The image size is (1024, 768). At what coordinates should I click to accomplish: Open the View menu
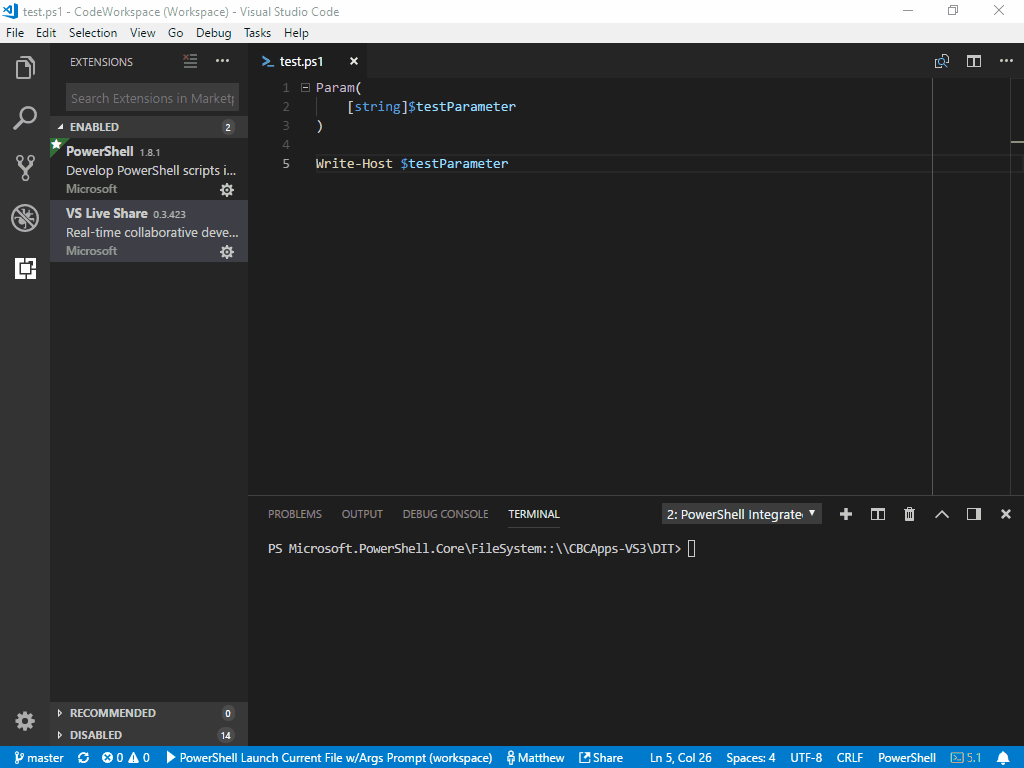pos(142,33)
